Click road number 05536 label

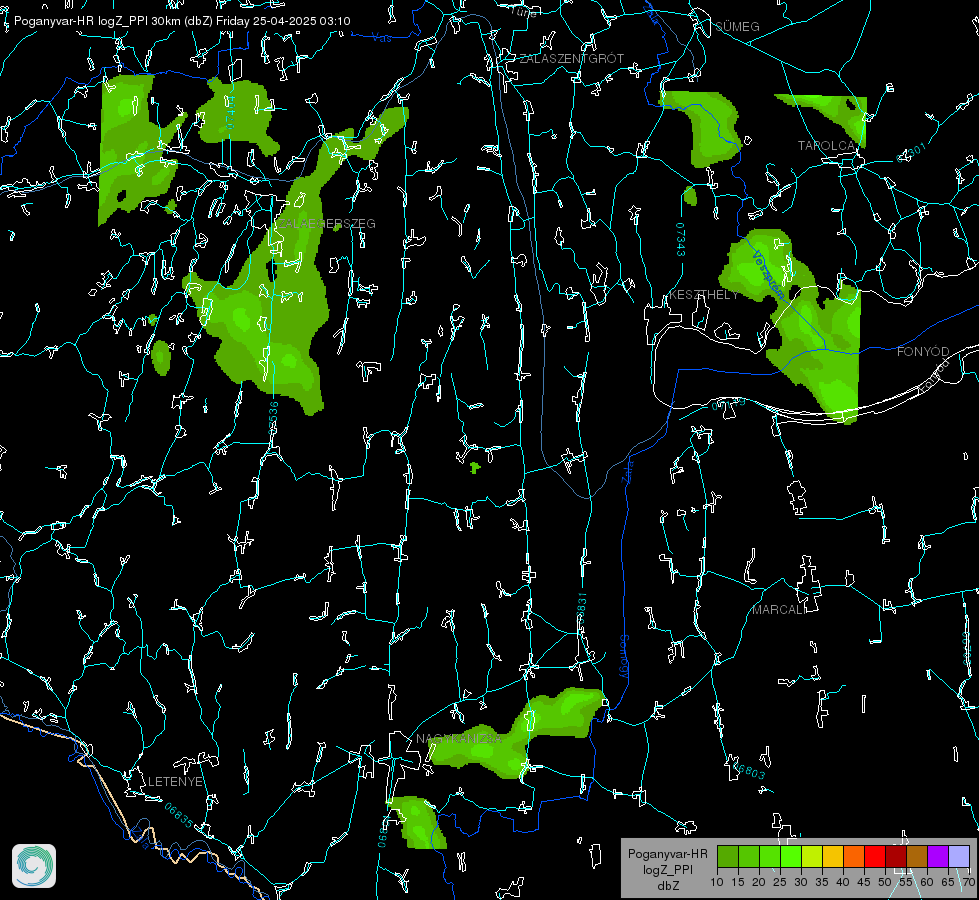point(273,418)
